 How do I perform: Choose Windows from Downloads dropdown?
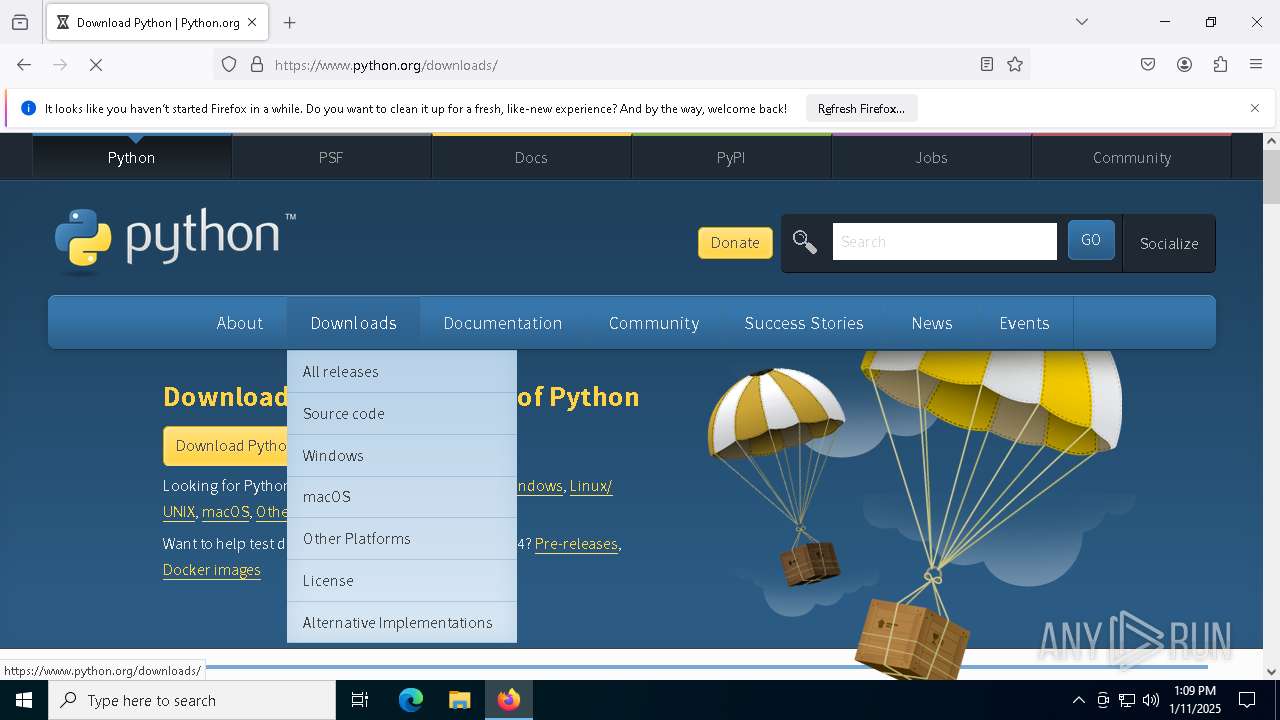coord(402,456)
